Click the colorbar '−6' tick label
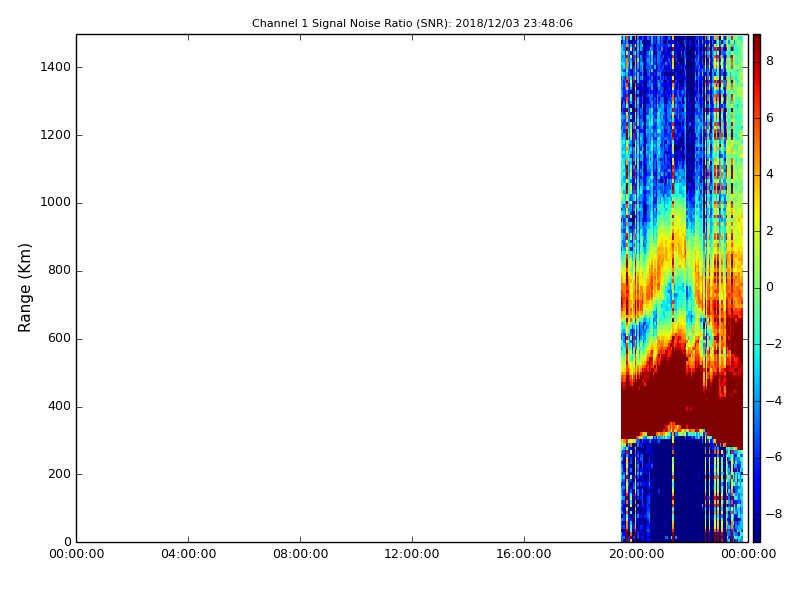800x600 pixels. [773, 457]
